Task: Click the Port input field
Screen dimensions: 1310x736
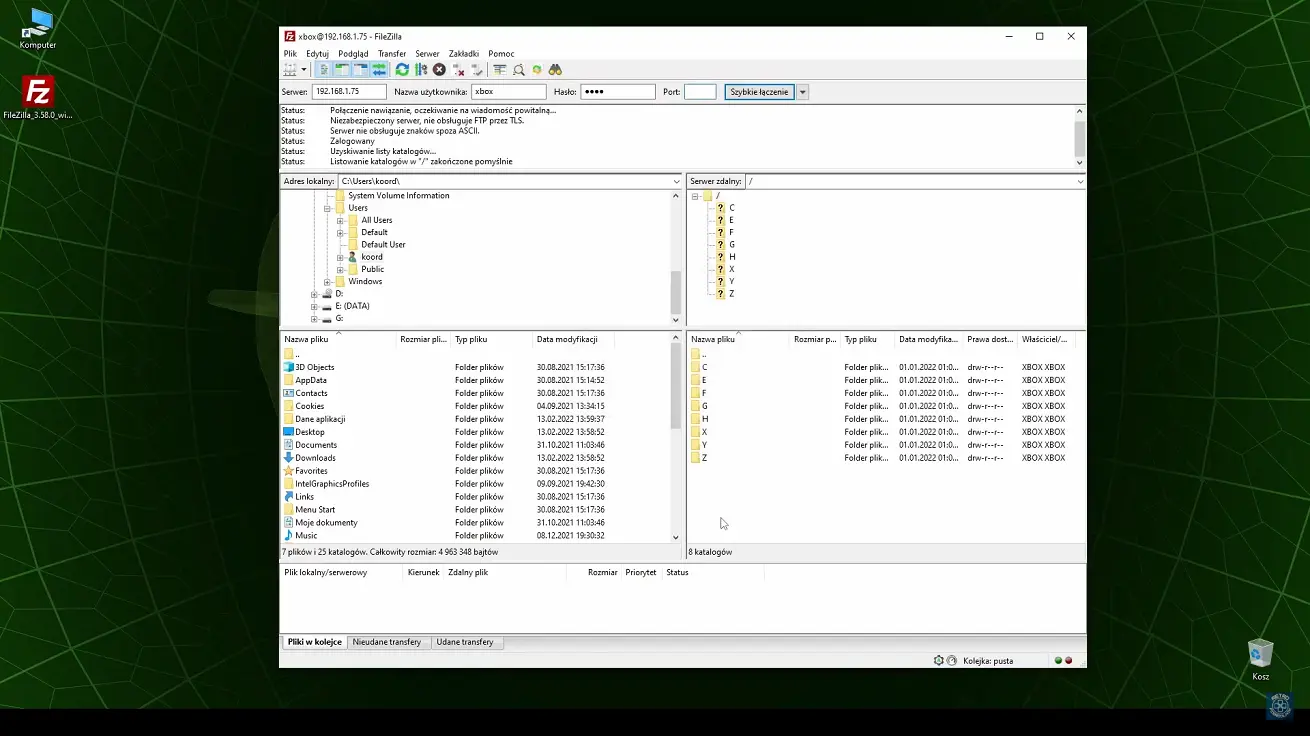Action: pos(700,91)
